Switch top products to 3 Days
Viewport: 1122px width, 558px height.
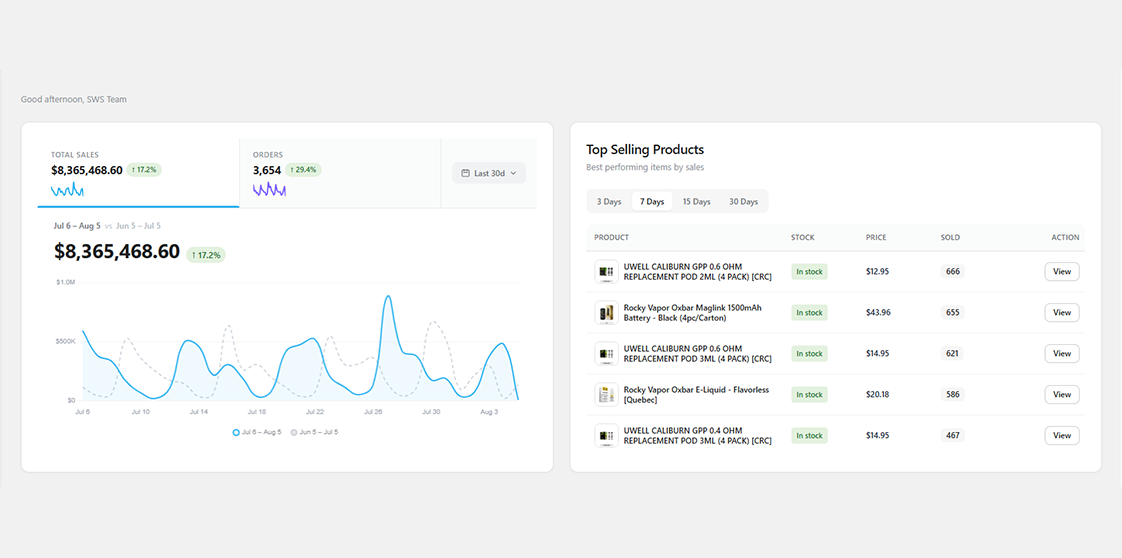pos(609,202)
